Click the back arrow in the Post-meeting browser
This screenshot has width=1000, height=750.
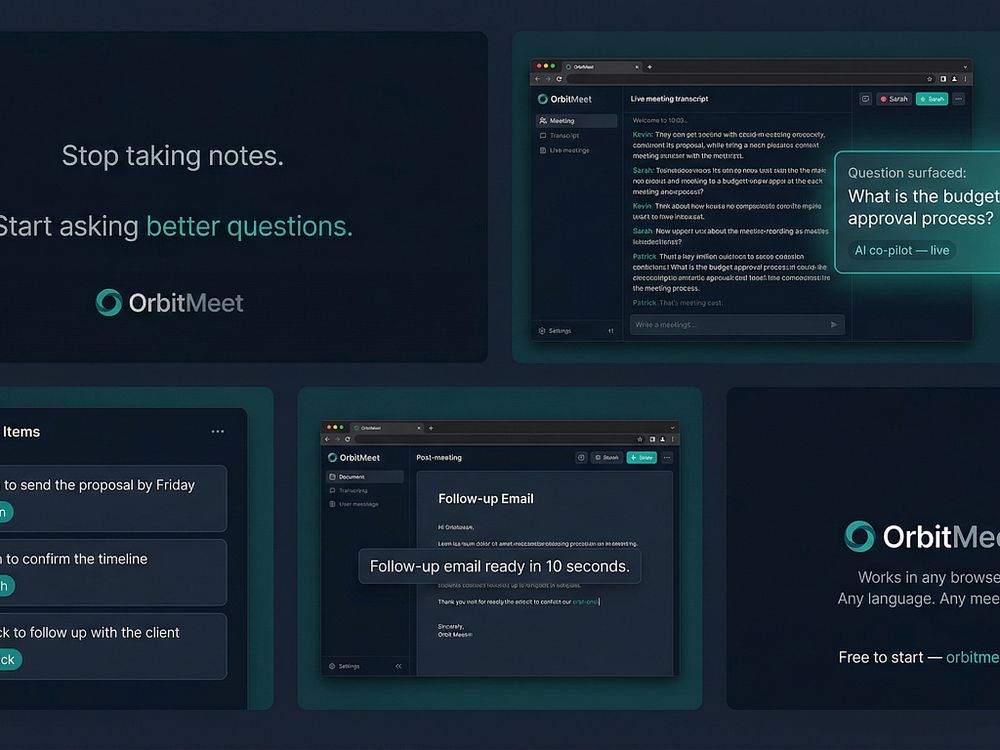tap(327, 439)
